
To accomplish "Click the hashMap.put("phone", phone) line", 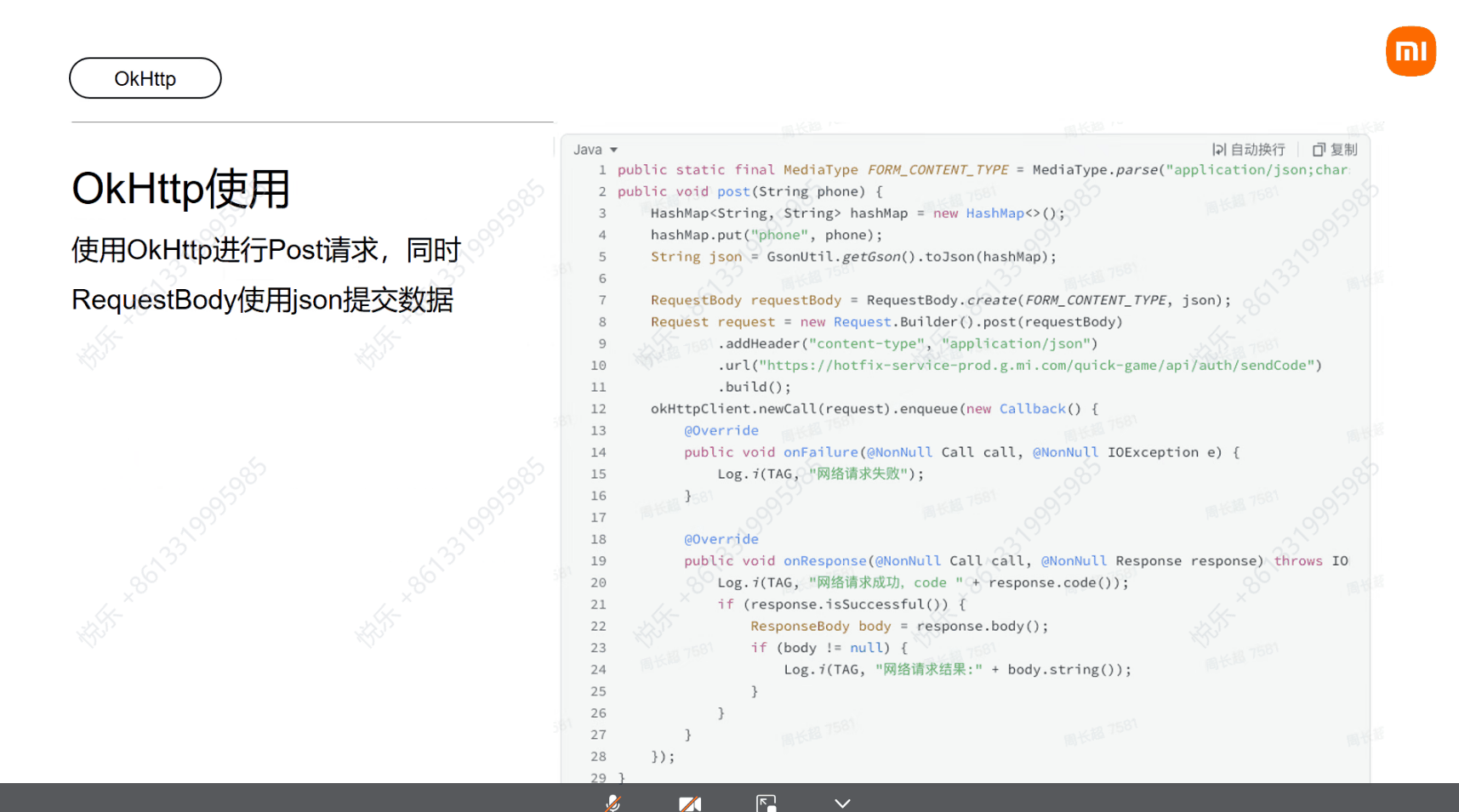I will [x=767, y=235].
